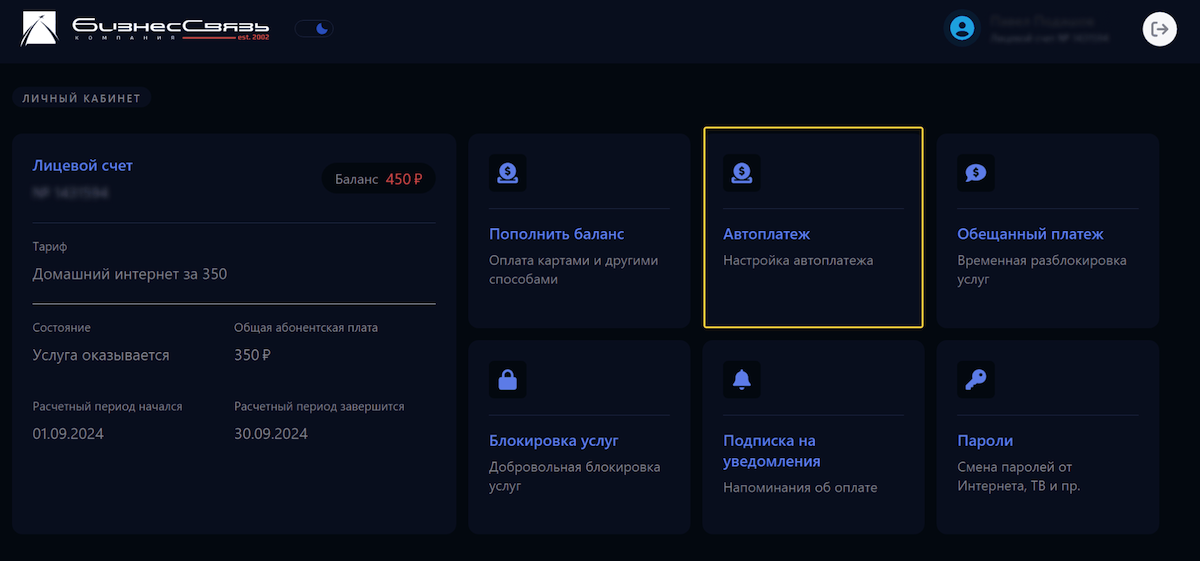
Task: Click the БизнесСвязь company logo
Action: (x=145, y=29)
